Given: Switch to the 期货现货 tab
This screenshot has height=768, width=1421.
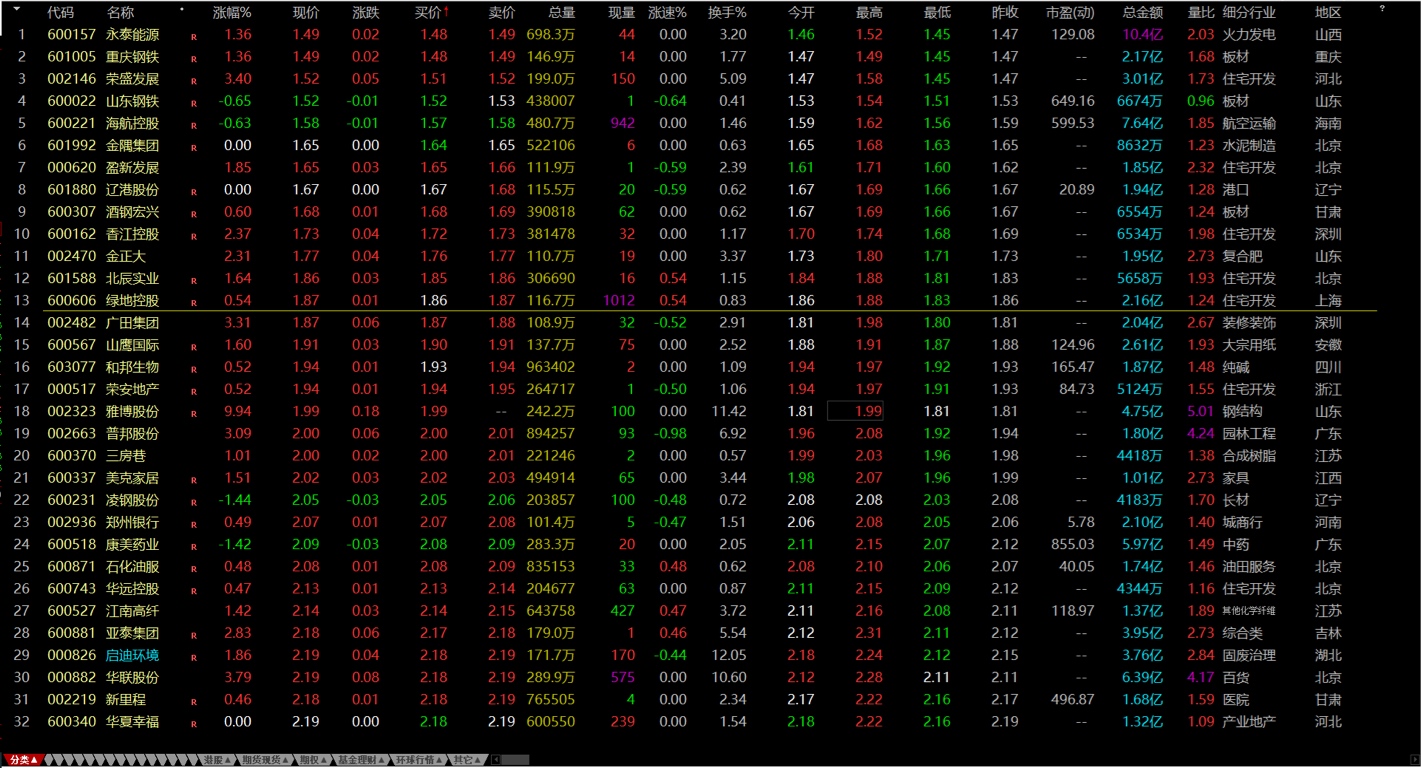Looking at the screenshot, I should point(265,760).
